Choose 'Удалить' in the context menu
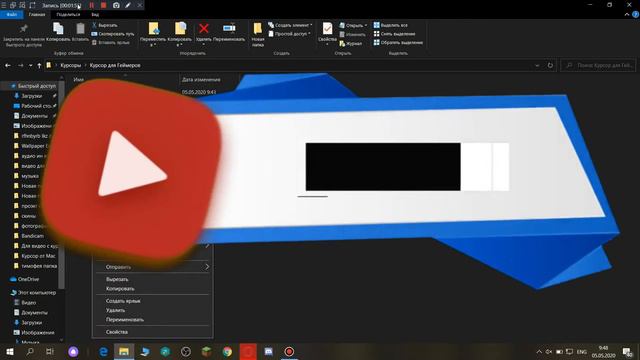 (x=116, y=310)
